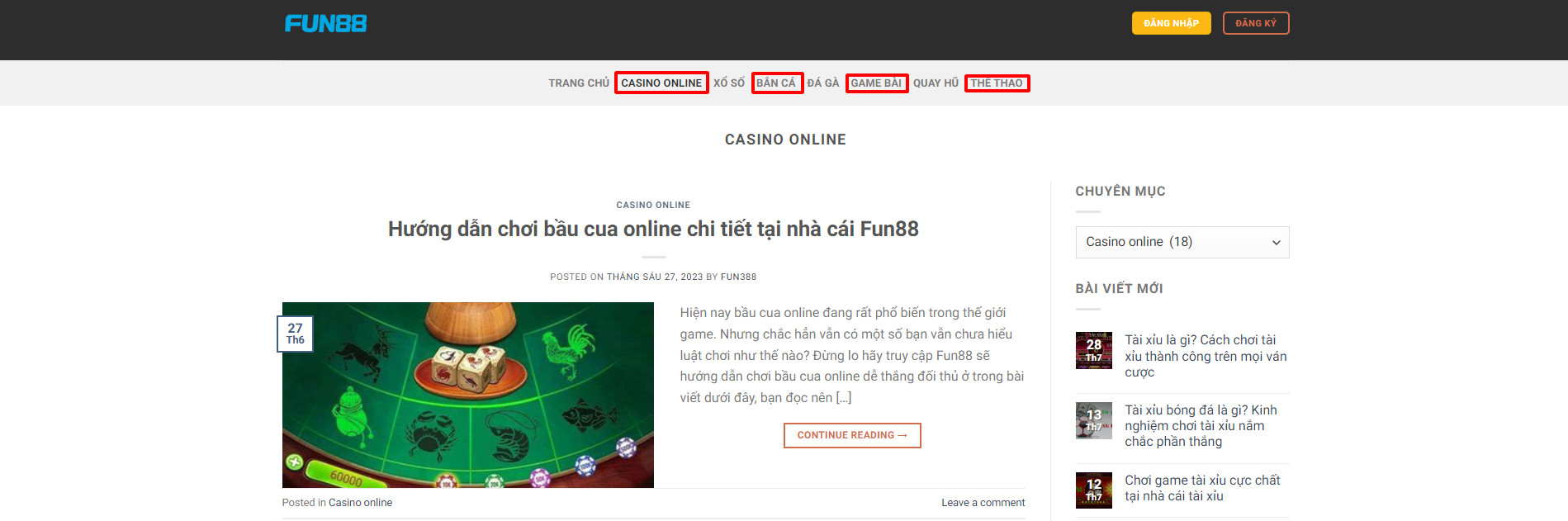Open the CASINO ONLINE menu item

click(x=661, y=83)
